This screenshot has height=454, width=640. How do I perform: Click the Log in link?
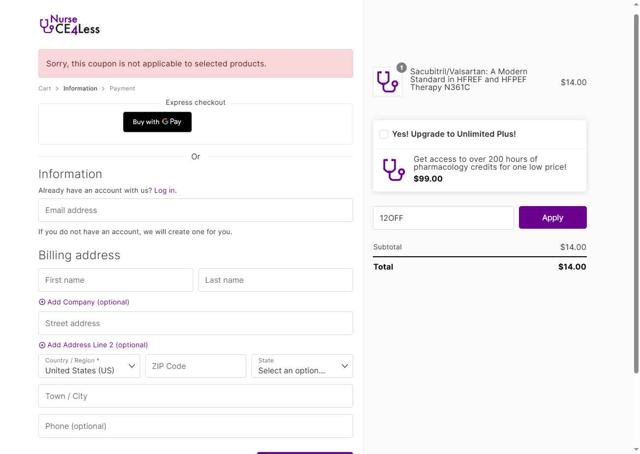[164, 190]
